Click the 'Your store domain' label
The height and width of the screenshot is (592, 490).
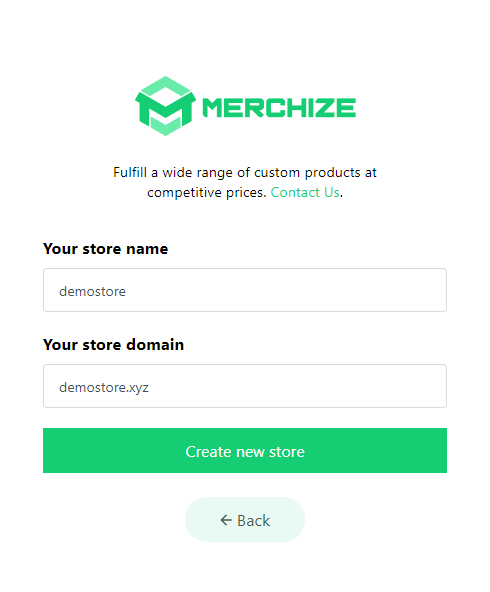pyautogui.click(x=114, y=345)
